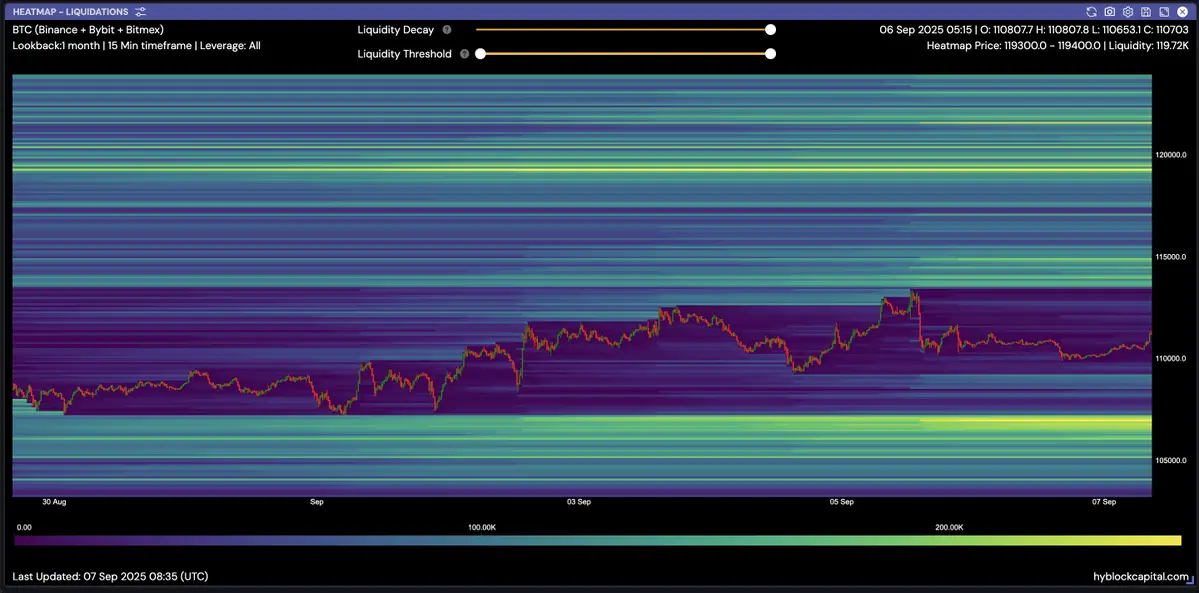The image size is (1199, 593).
Task: Click the 05 Sep date axis label
Action: [841, 503]
